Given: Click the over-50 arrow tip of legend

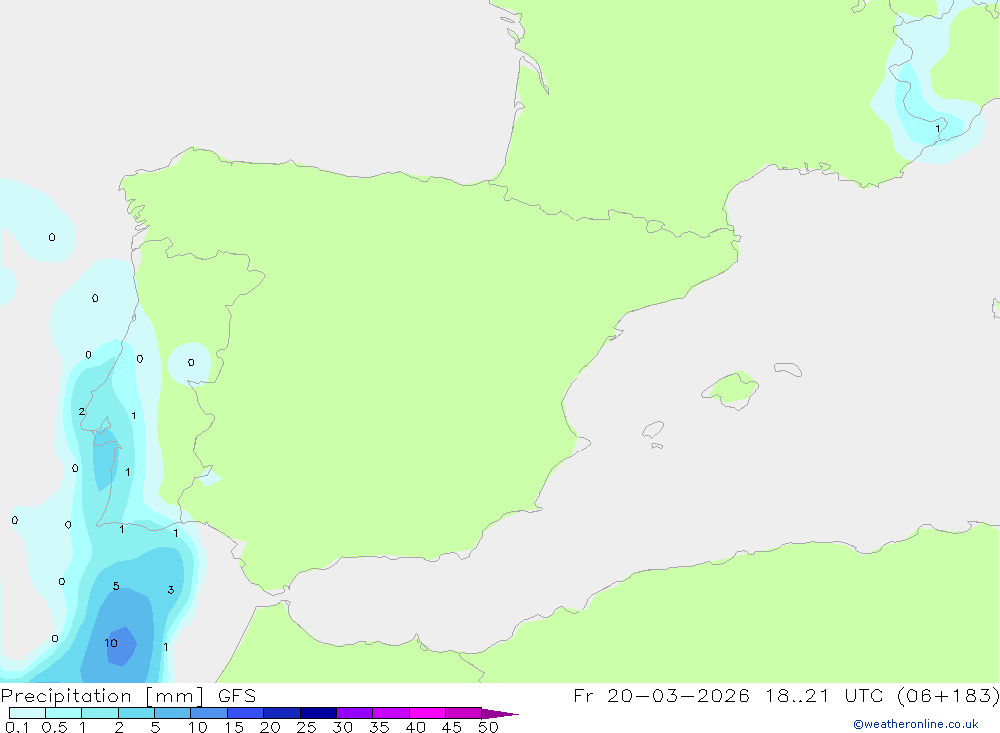Looking at the screenshot, I should [x=500, y=713].
